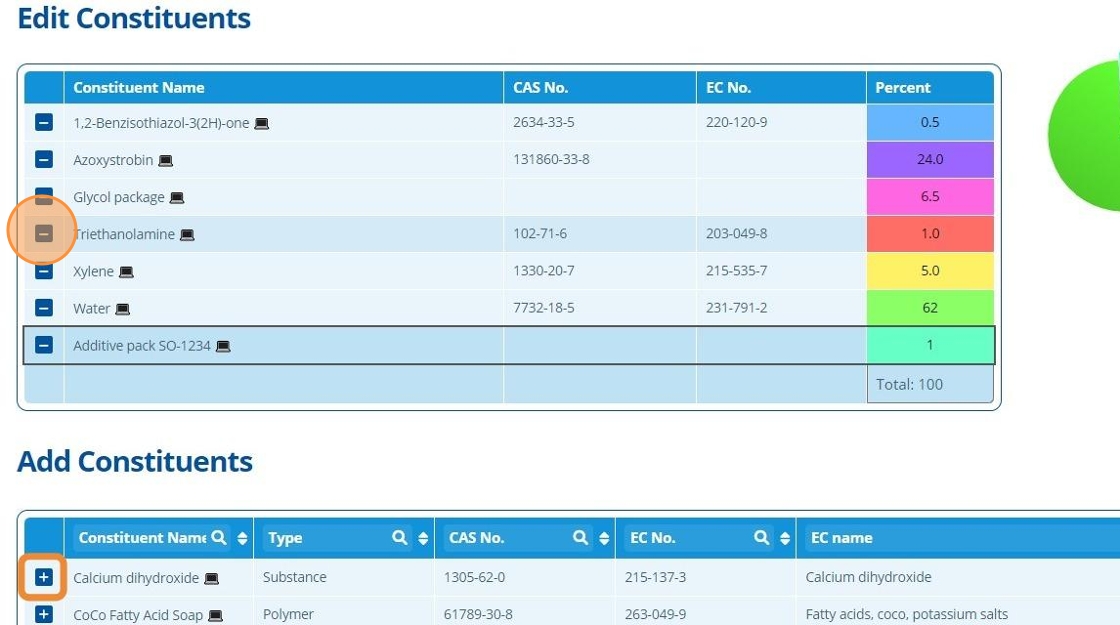1120x625 pixels.
Task: Click the Percent column header
Action: 930,87
